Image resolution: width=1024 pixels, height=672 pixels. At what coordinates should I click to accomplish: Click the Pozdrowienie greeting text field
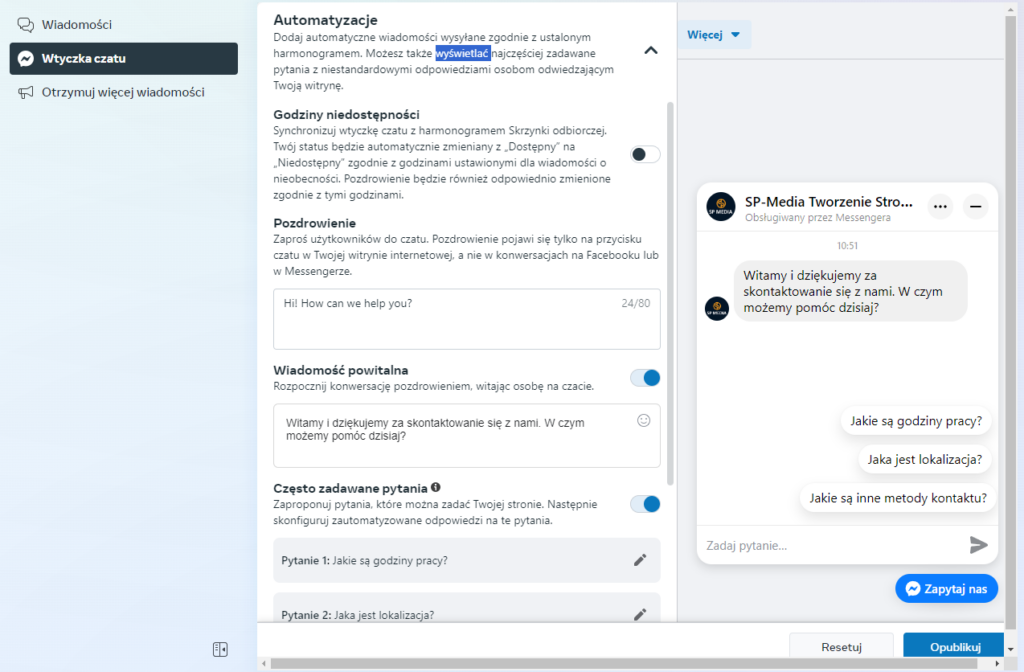(466, 319)
